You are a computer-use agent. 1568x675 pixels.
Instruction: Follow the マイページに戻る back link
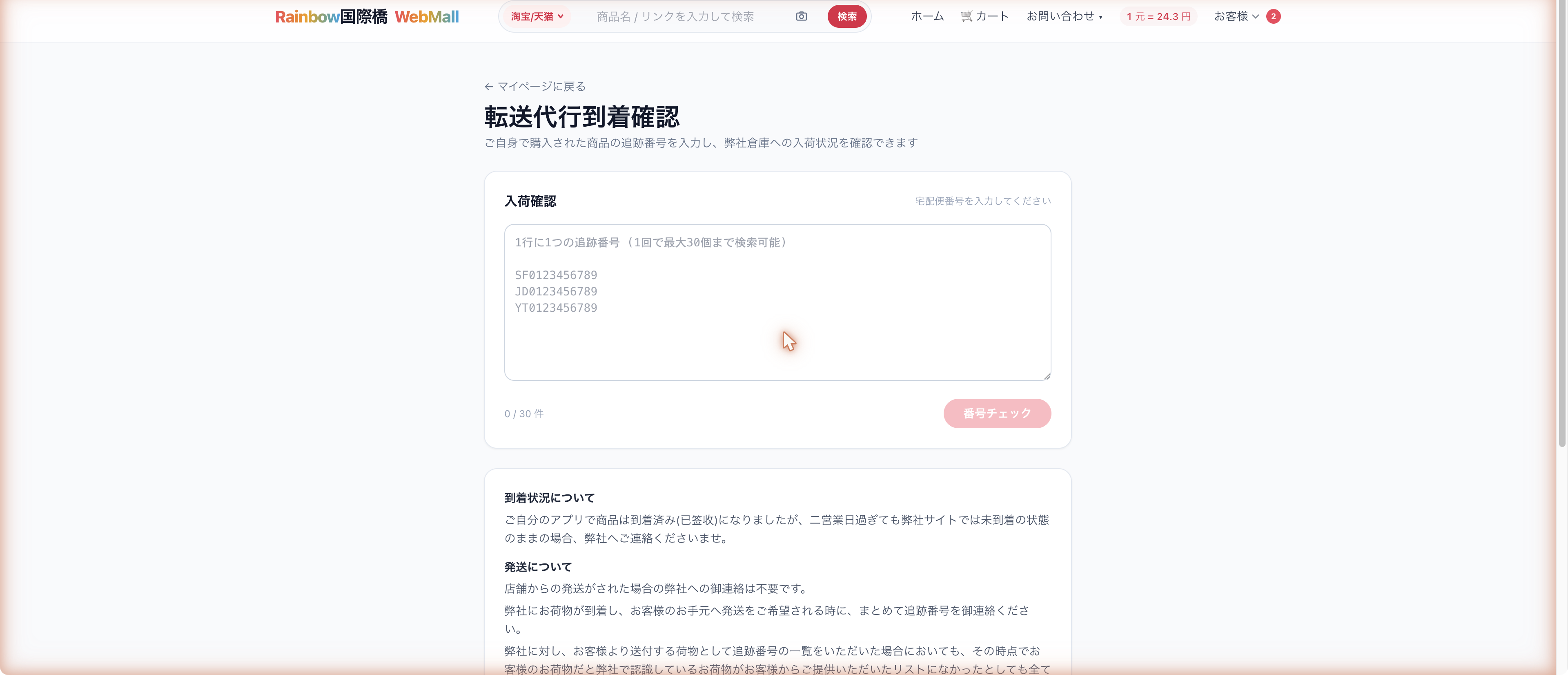point(535,87)
